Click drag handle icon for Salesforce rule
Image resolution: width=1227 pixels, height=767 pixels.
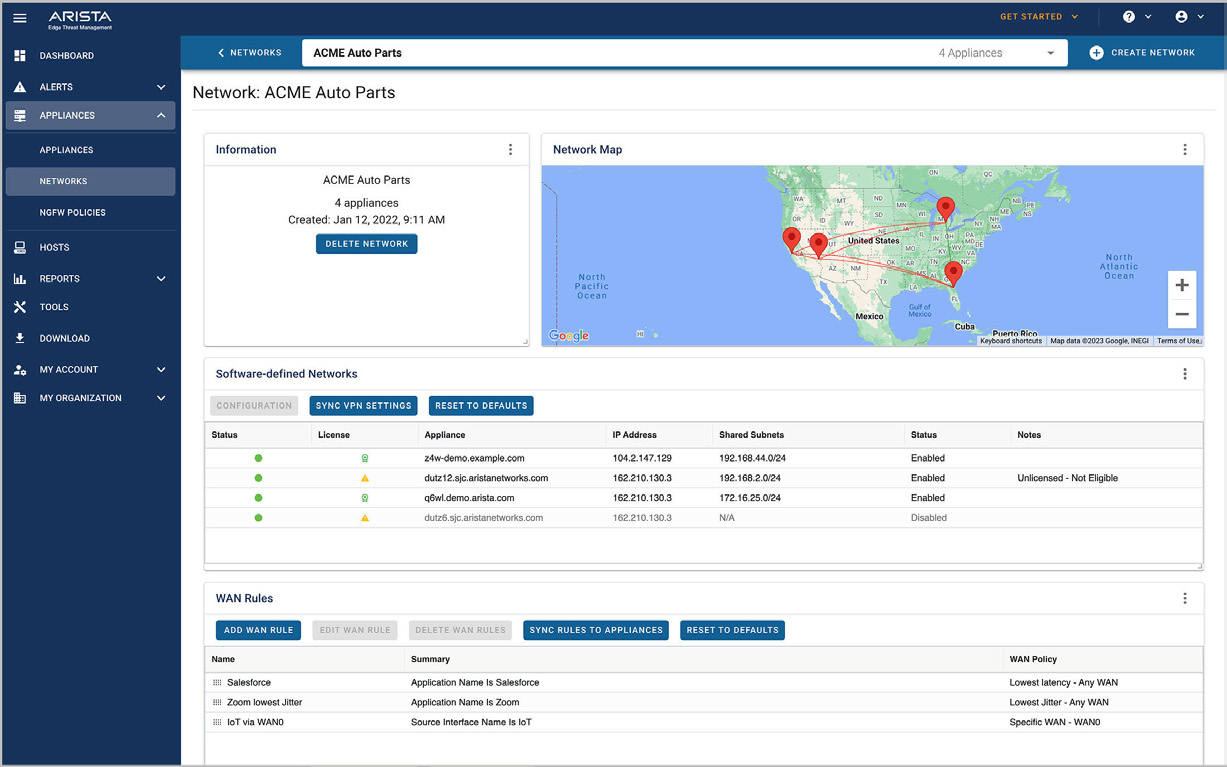[217, 683]
